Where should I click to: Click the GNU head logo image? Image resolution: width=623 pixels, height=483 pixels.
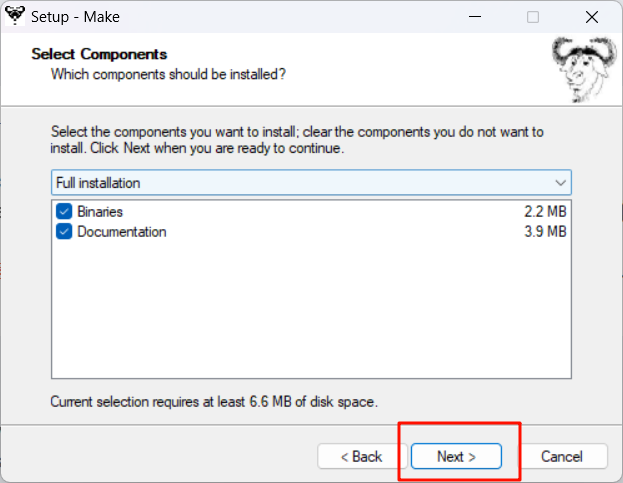click(584, 69)
